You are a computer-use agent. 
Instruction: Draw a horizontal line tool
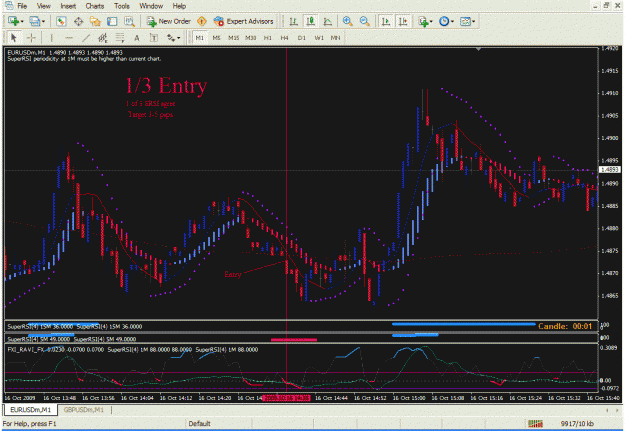click(69, 38)
